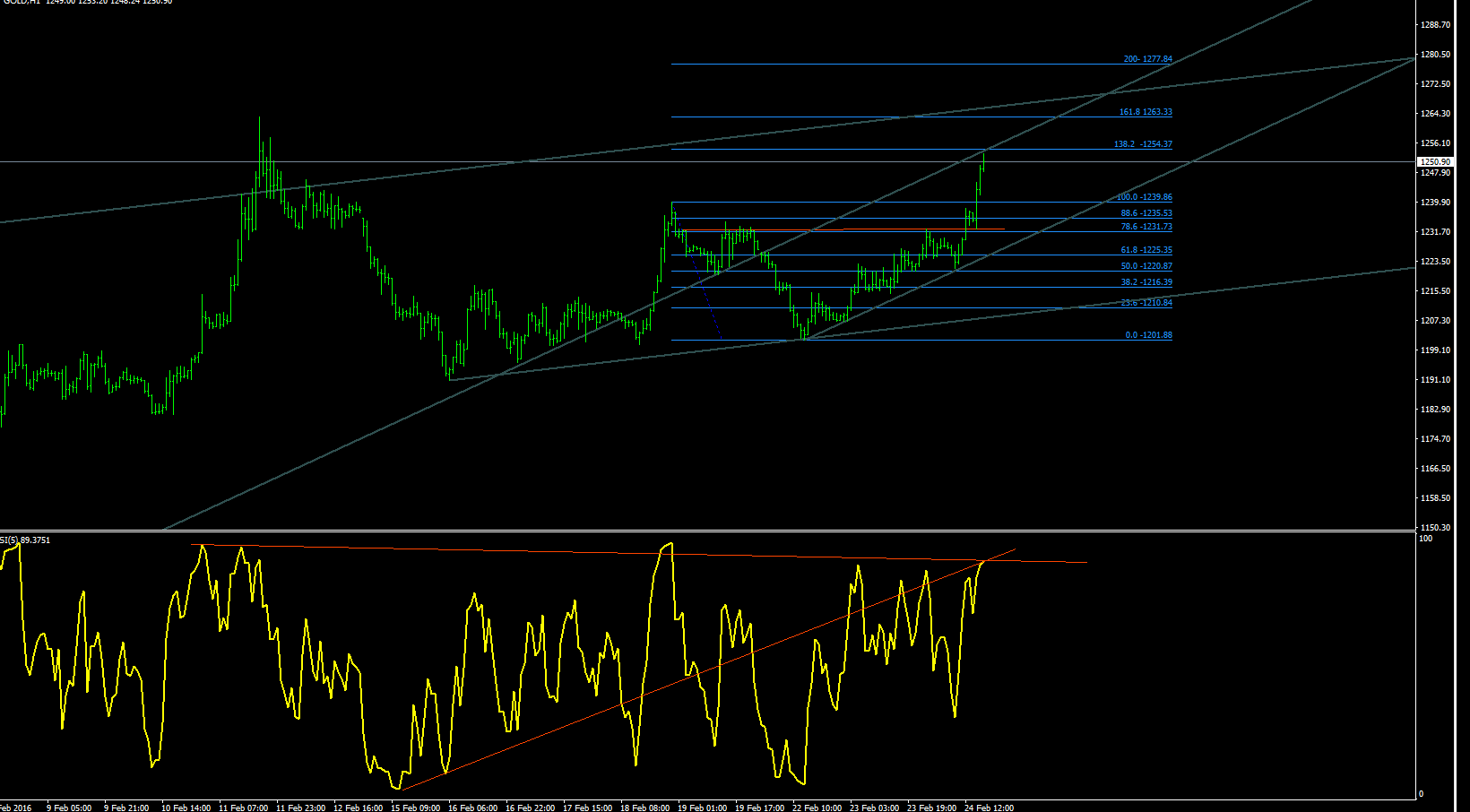Select the '161.8 1263.33' Fibonacci level label
This screenshot has width=1470, height=812.
1146,112
